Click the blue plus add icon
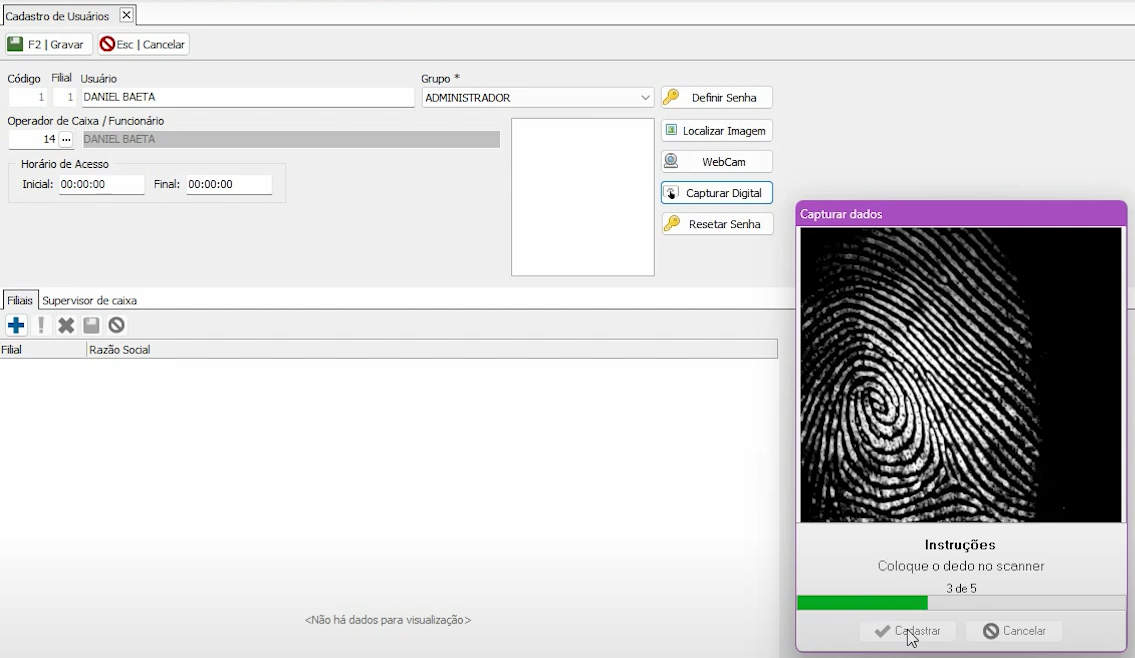This screenshot has height=658, width=1135. tap(16, 325)
